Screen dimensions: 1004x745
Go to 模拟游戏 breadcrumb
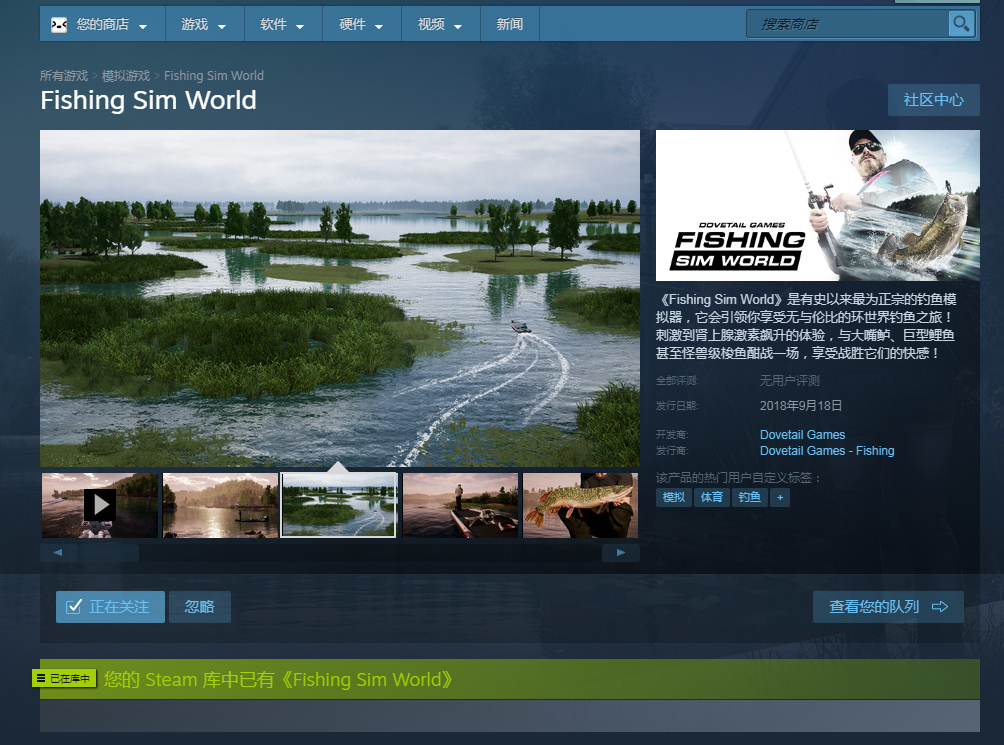pyautogui.click(x=126, y=76)
